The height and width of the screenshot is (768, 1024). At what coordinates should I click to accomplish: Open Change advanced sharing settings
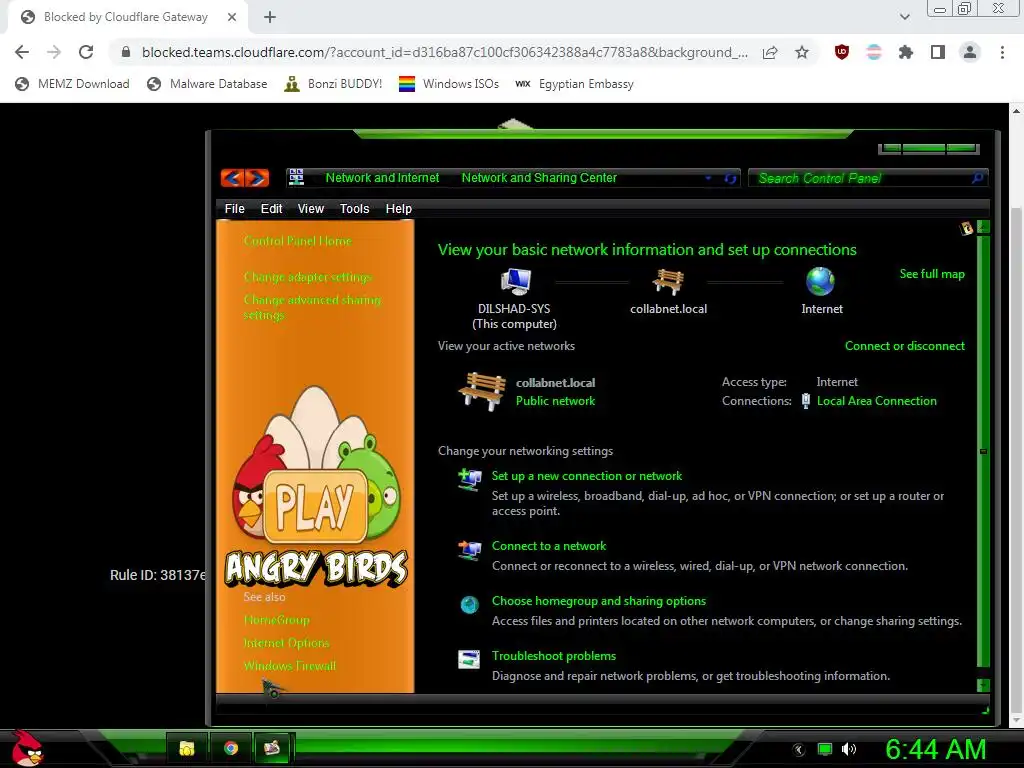[312, 307]
